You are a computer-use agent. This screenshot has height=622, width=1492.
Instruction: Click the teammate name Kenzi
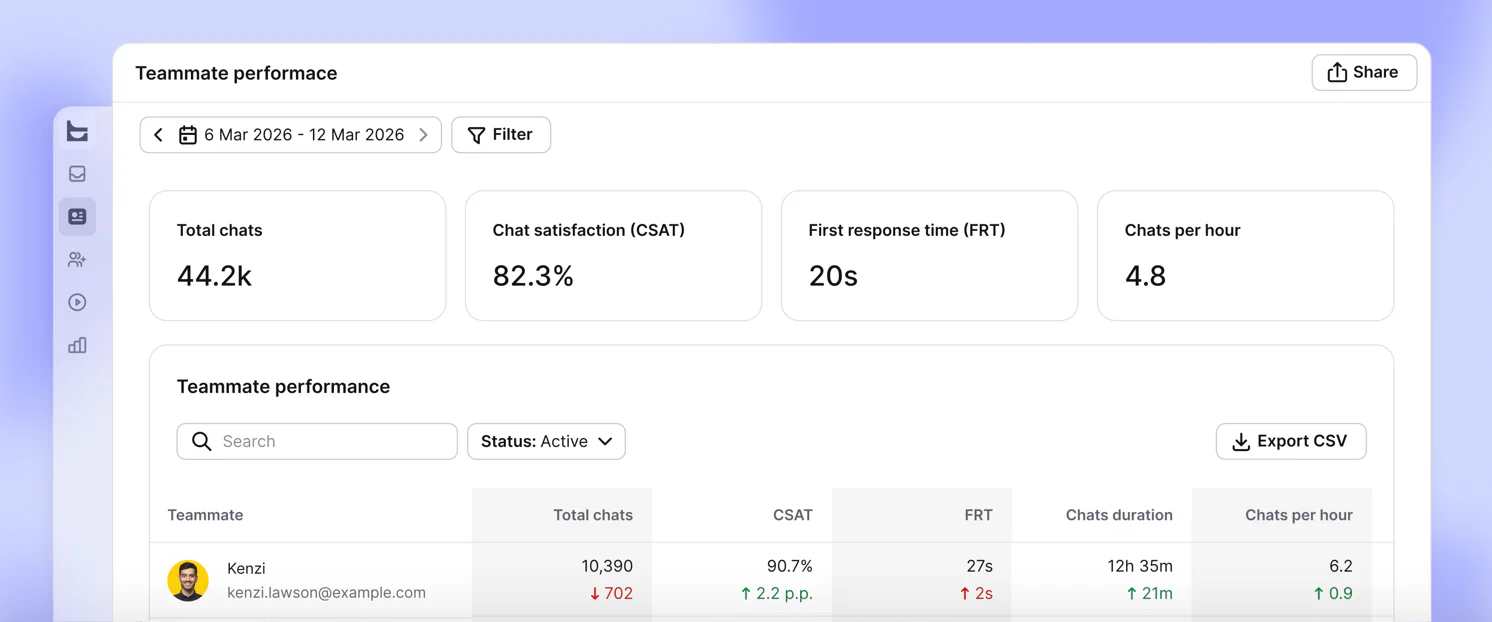tap(246, 569)
